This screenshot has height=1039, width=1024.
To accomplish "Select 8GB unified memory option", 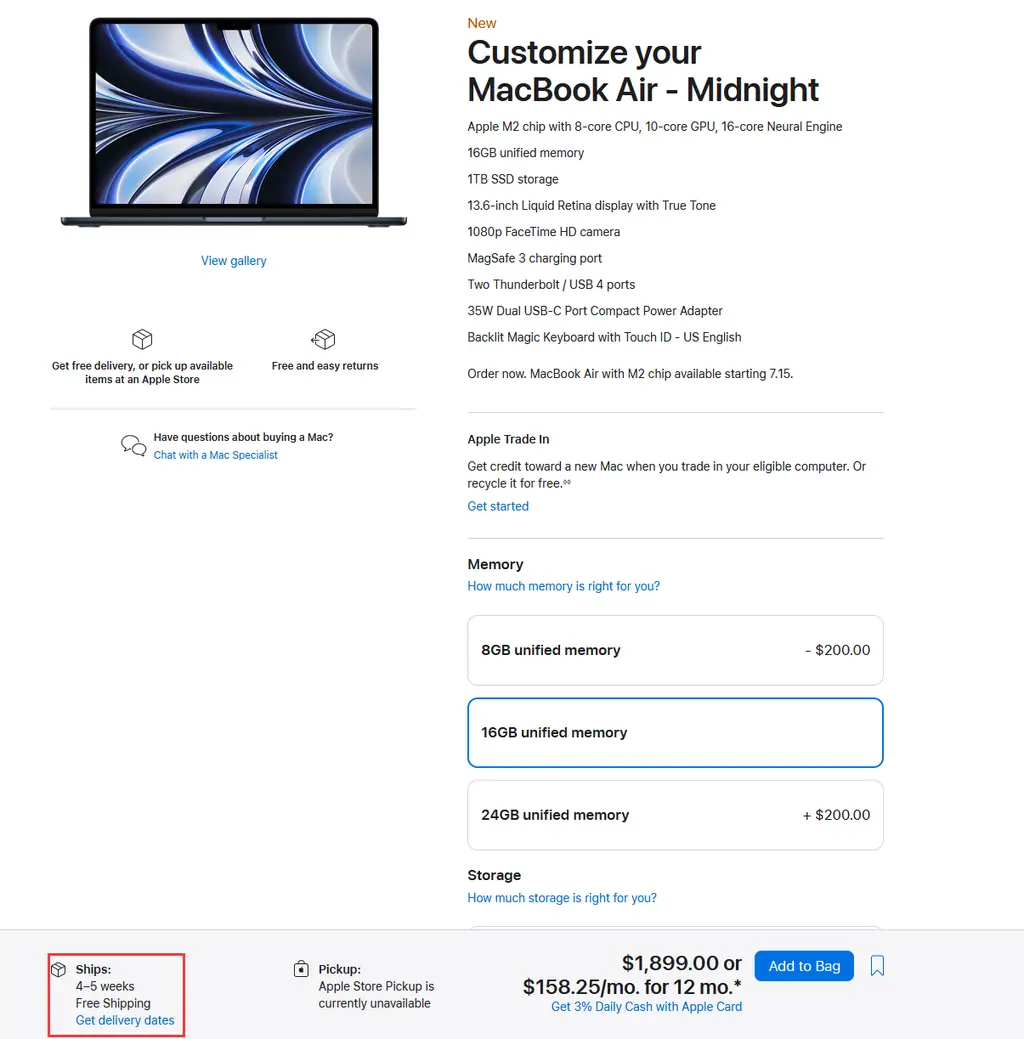I will click(x=675, y=650).
